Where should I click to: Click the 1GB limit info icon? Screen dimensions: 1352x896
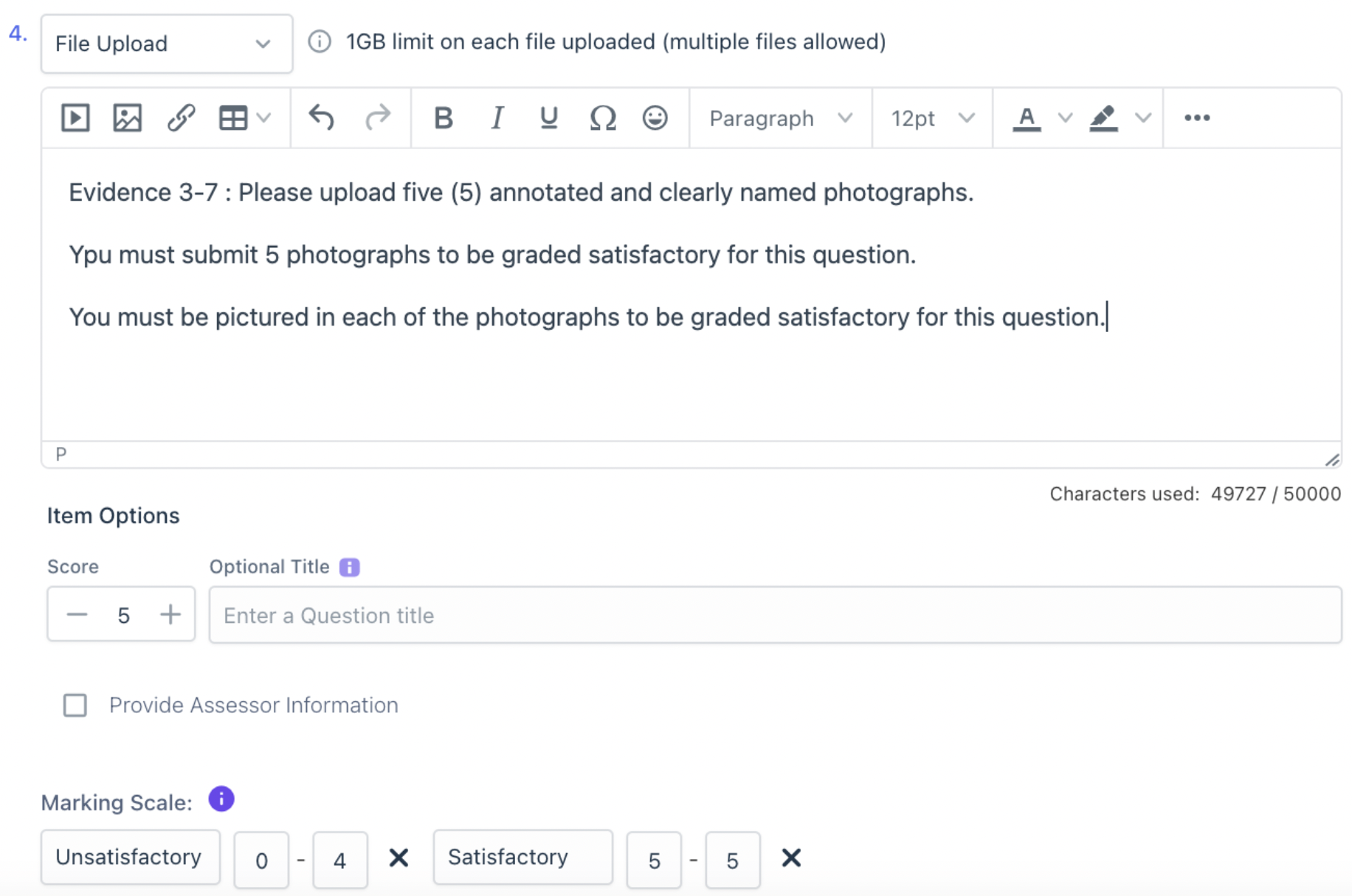320,41
